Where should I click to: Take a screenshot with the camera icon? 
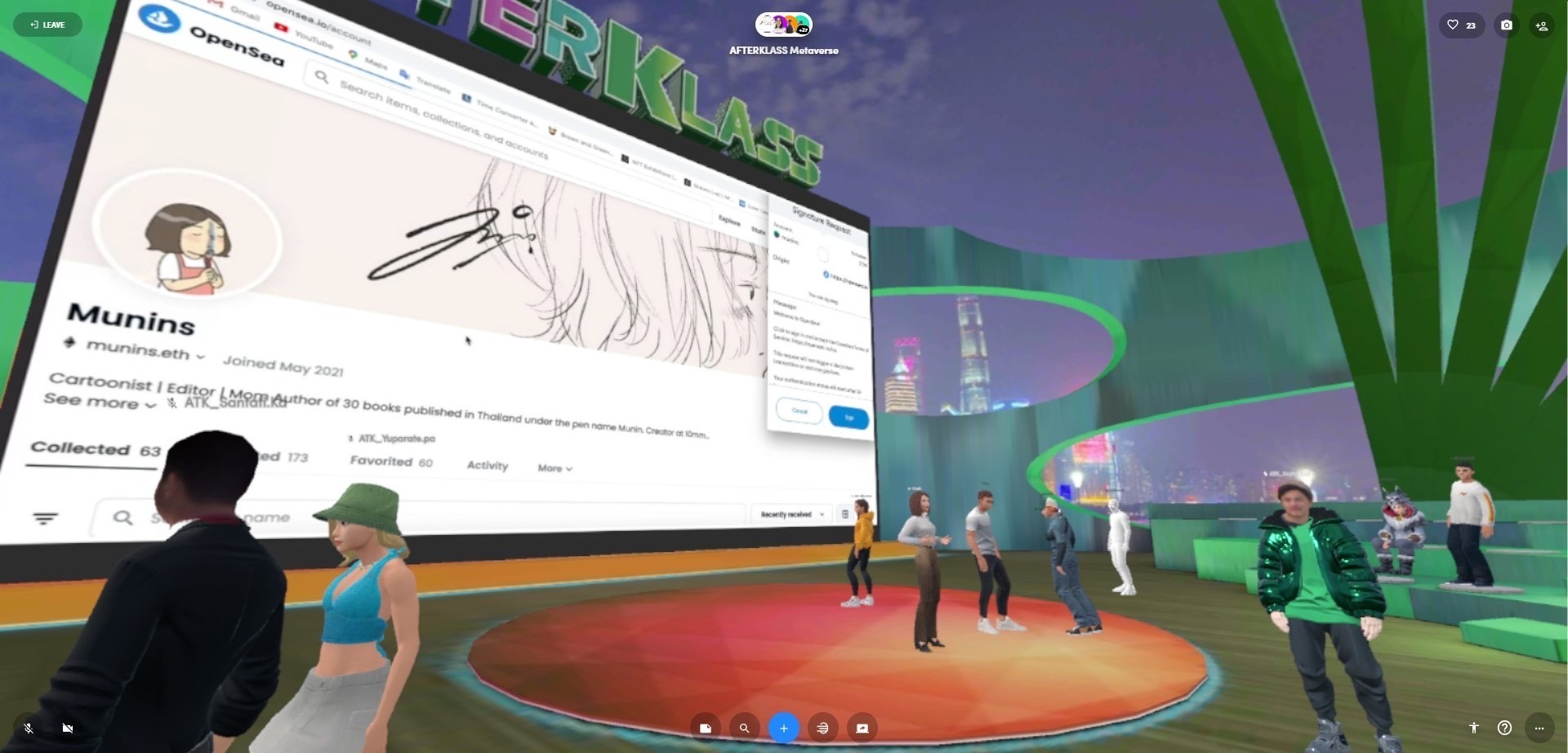pos(1507,25)
